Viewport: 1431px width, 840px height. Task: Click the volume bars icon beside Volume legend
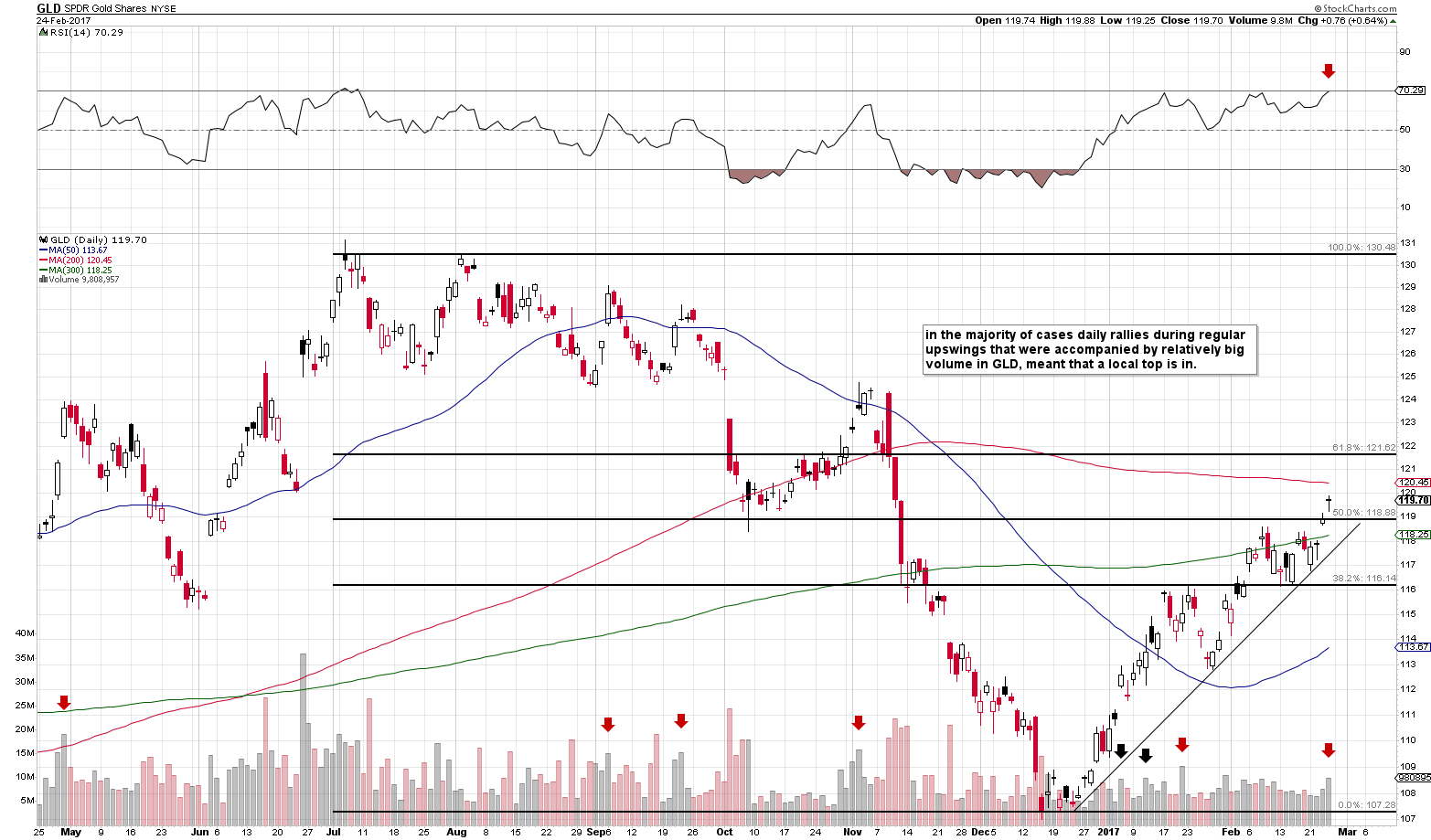coord(42,280)
